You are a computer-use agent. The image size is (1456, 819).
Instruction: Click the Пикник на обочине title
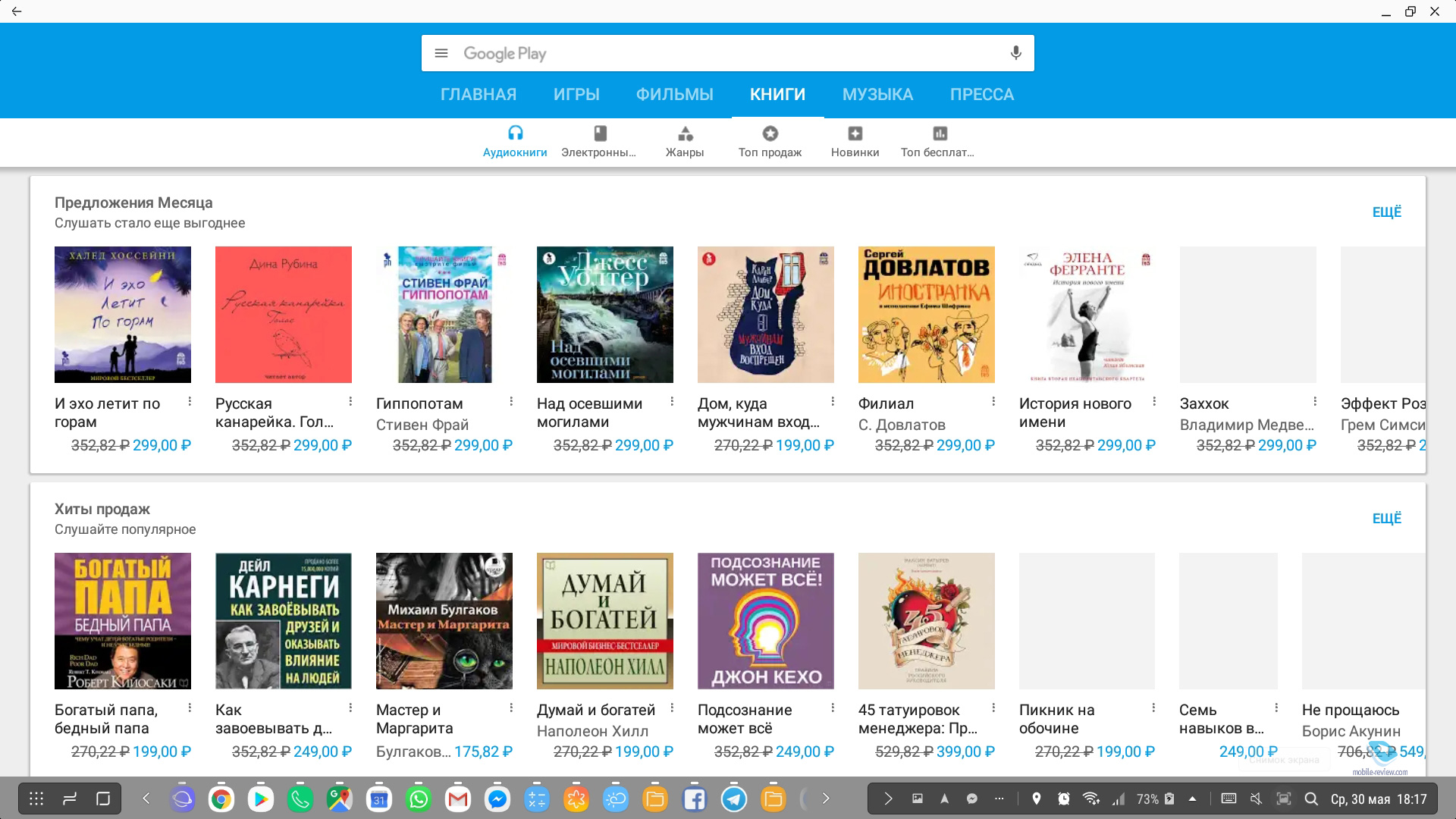point(1057,720)
